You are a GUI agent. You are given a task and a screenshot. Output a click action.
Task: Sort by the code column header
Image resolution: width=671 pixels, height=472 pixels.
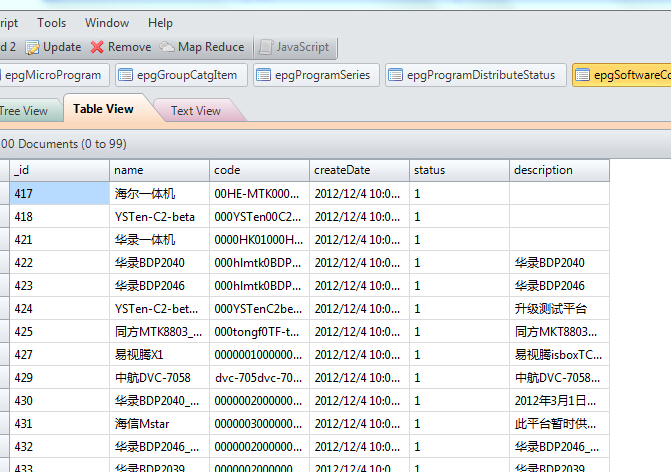coord(259,170)
